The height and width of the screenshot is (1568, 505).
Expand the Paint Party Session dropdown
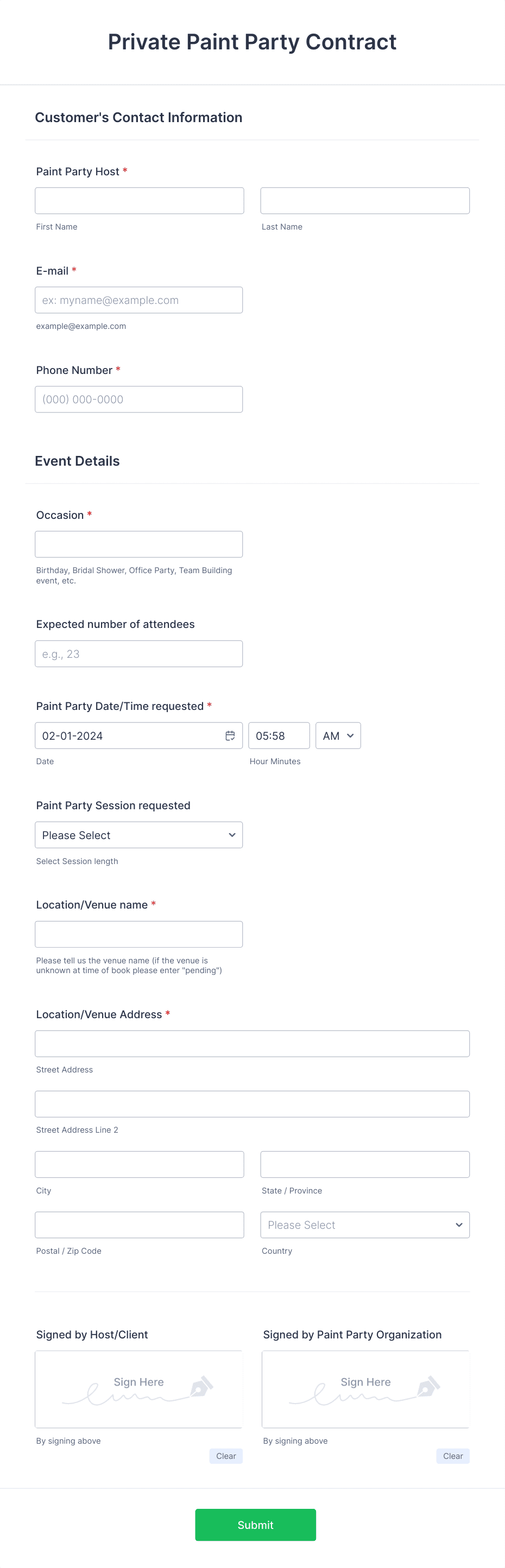point(139,835)
